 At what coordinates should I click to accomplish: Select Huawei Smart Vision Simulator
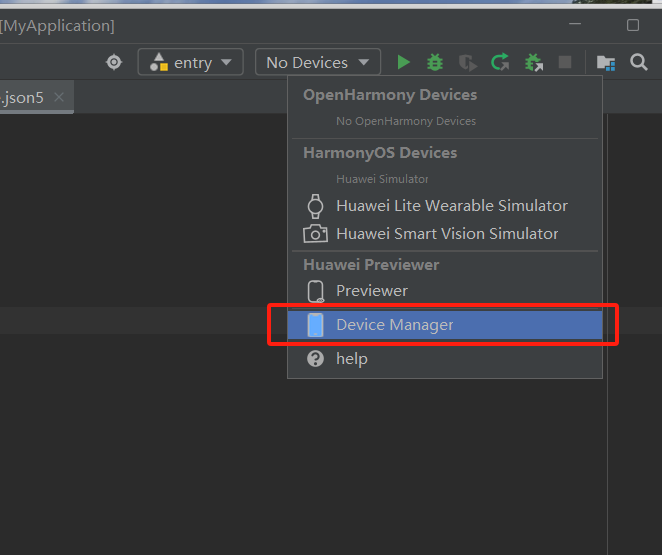(x=445, y=234)
